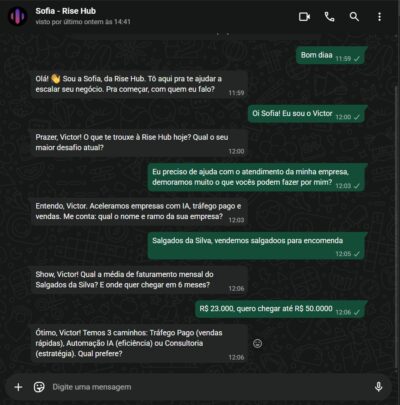
Task: Open the three-dot chat menu
Action: pos(379,17)
